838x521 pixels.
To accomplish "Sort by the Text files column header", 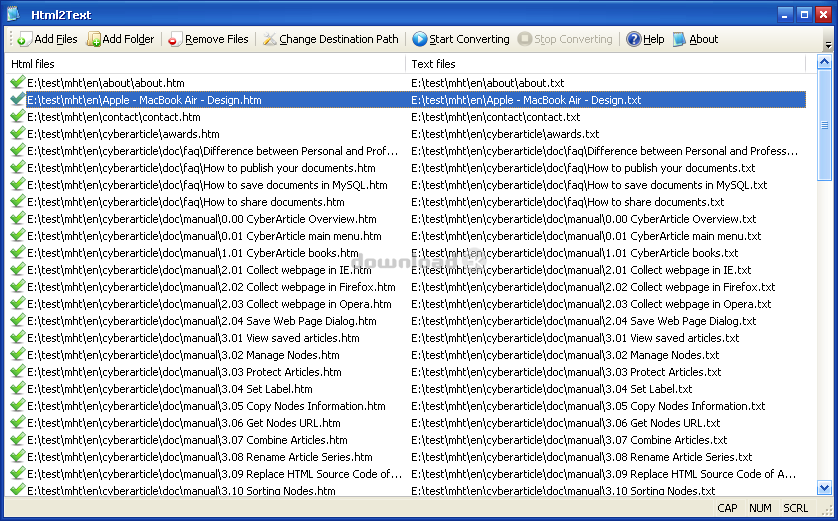I will [x=605, y=64].
